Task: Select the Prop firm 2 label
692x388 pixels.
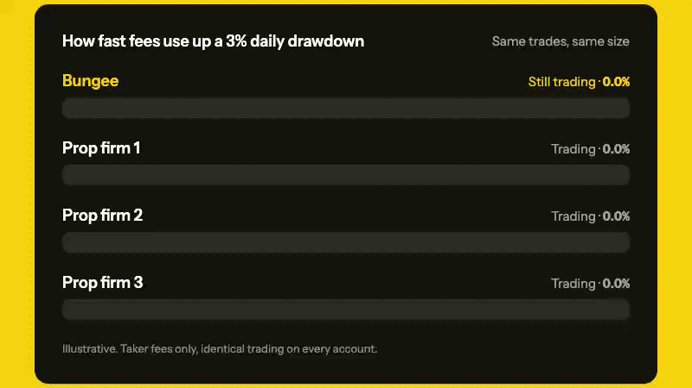Action: click(102, 215)
